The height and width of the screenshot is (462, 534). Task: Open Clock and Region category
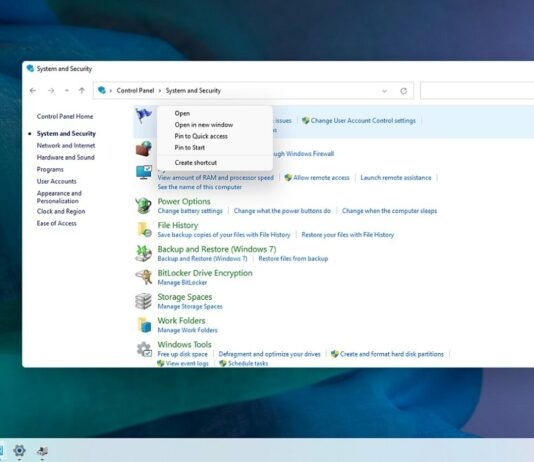click(61, 211)
